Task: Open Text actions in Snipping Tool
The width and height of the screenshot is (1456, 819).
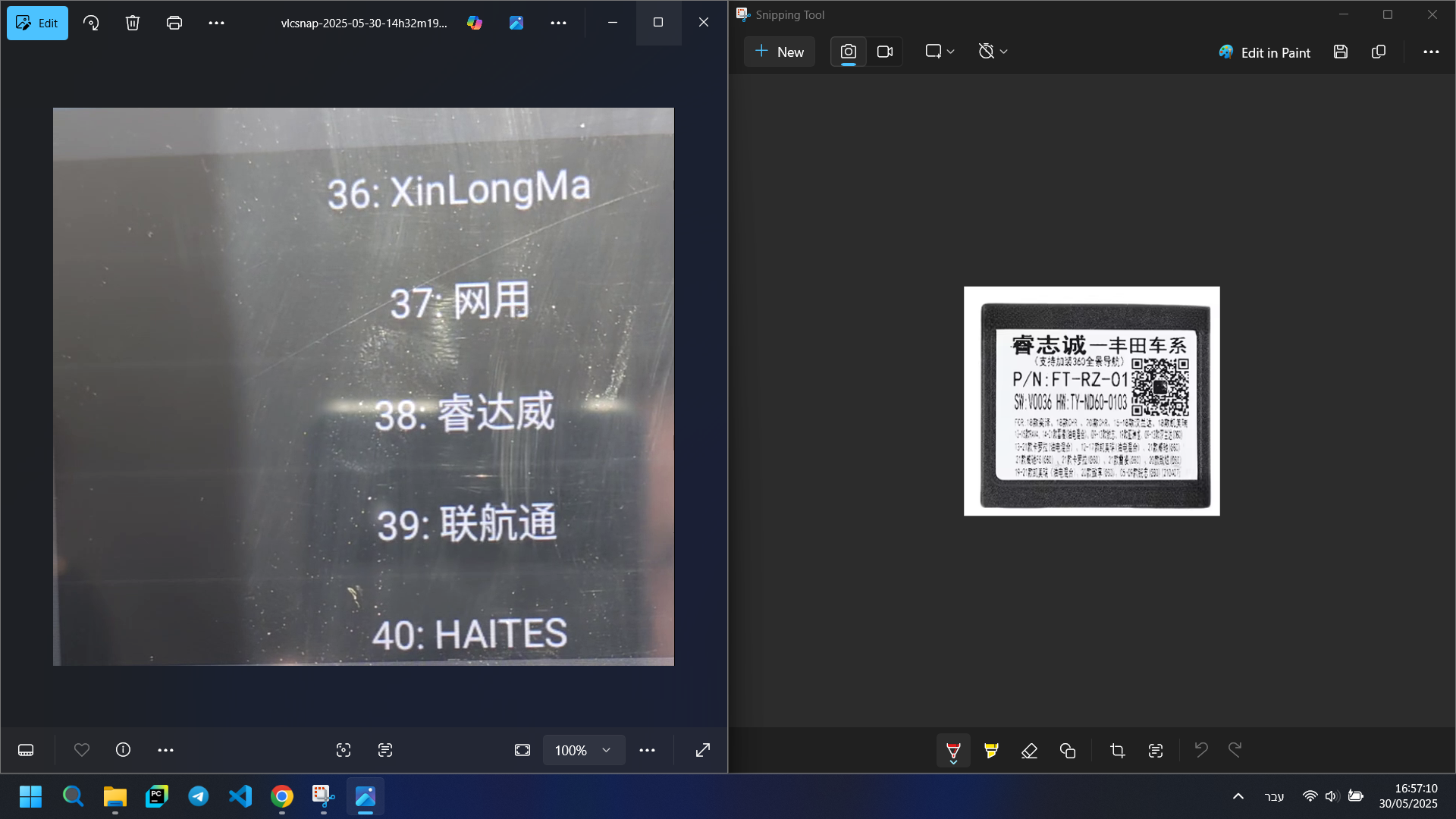Action: pos(1156,751)
